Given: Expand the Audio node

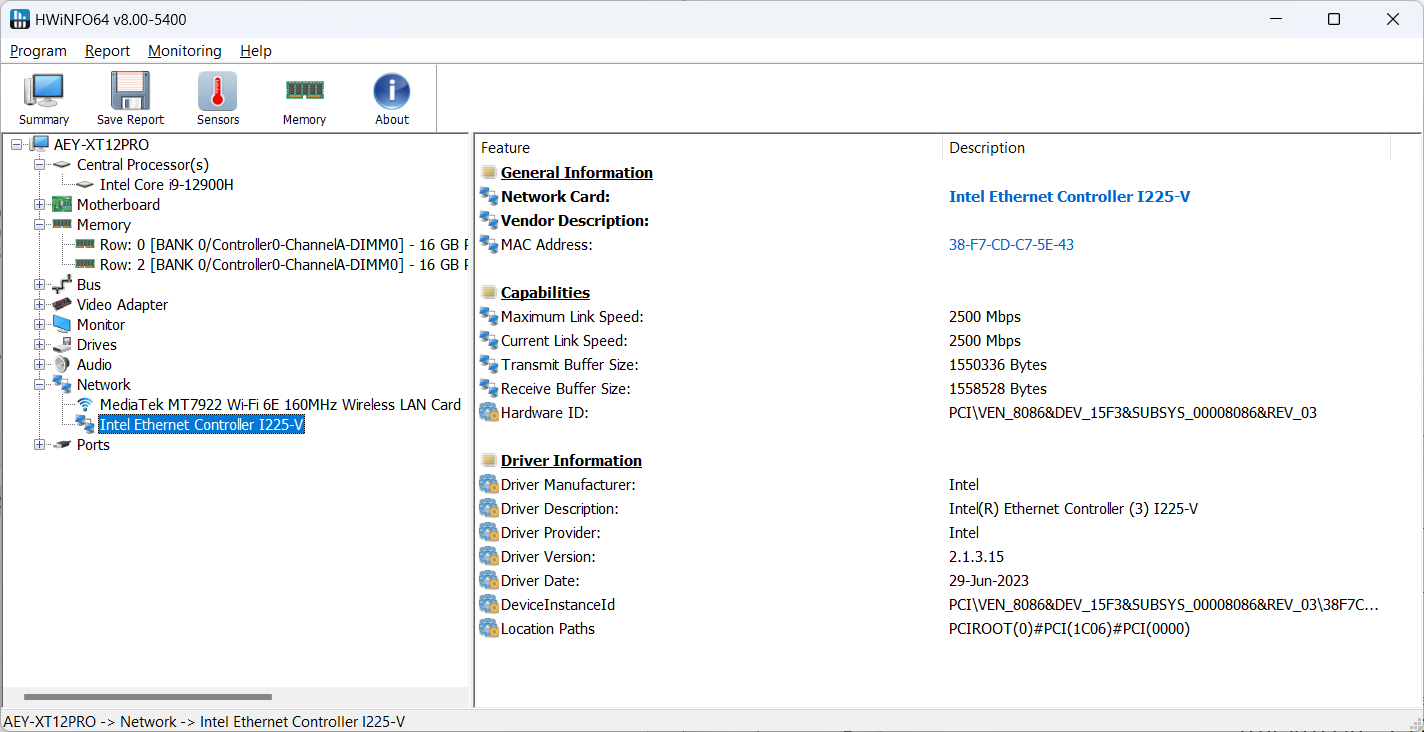Looking at the screenshot, I should [x=39, y=365].
